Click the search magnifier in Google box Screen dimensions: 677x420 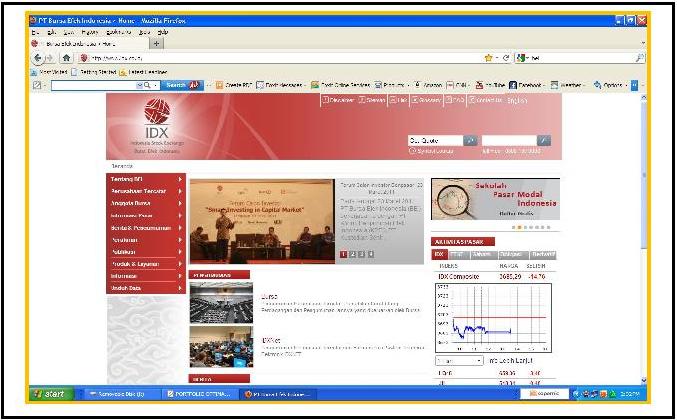coord(639,58)
